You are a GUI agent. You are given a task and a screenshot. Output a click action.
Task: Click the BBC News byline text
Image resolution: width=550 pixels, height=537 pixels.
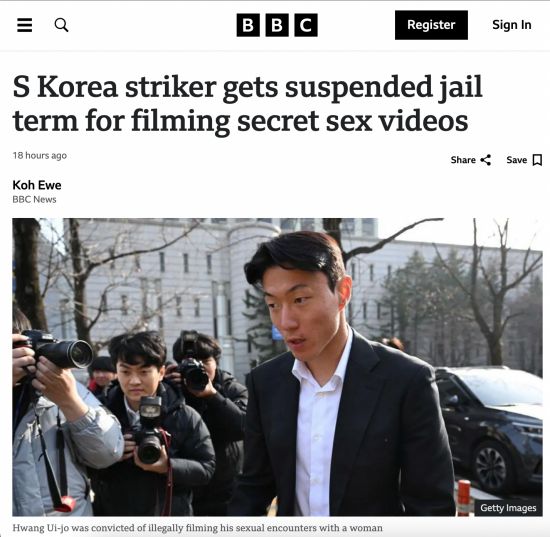pos(34,199)
